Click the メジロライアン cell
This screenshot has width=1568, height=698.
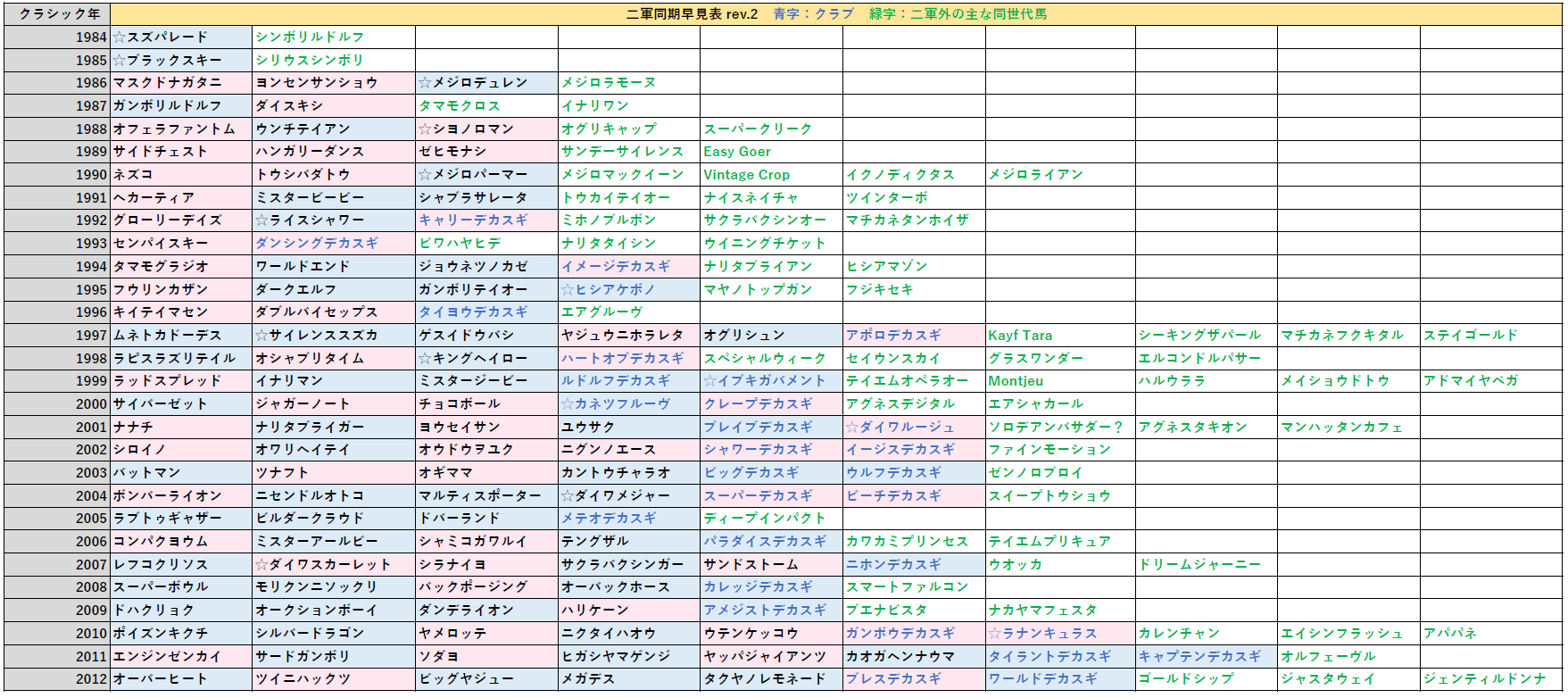click(1059, 175)
